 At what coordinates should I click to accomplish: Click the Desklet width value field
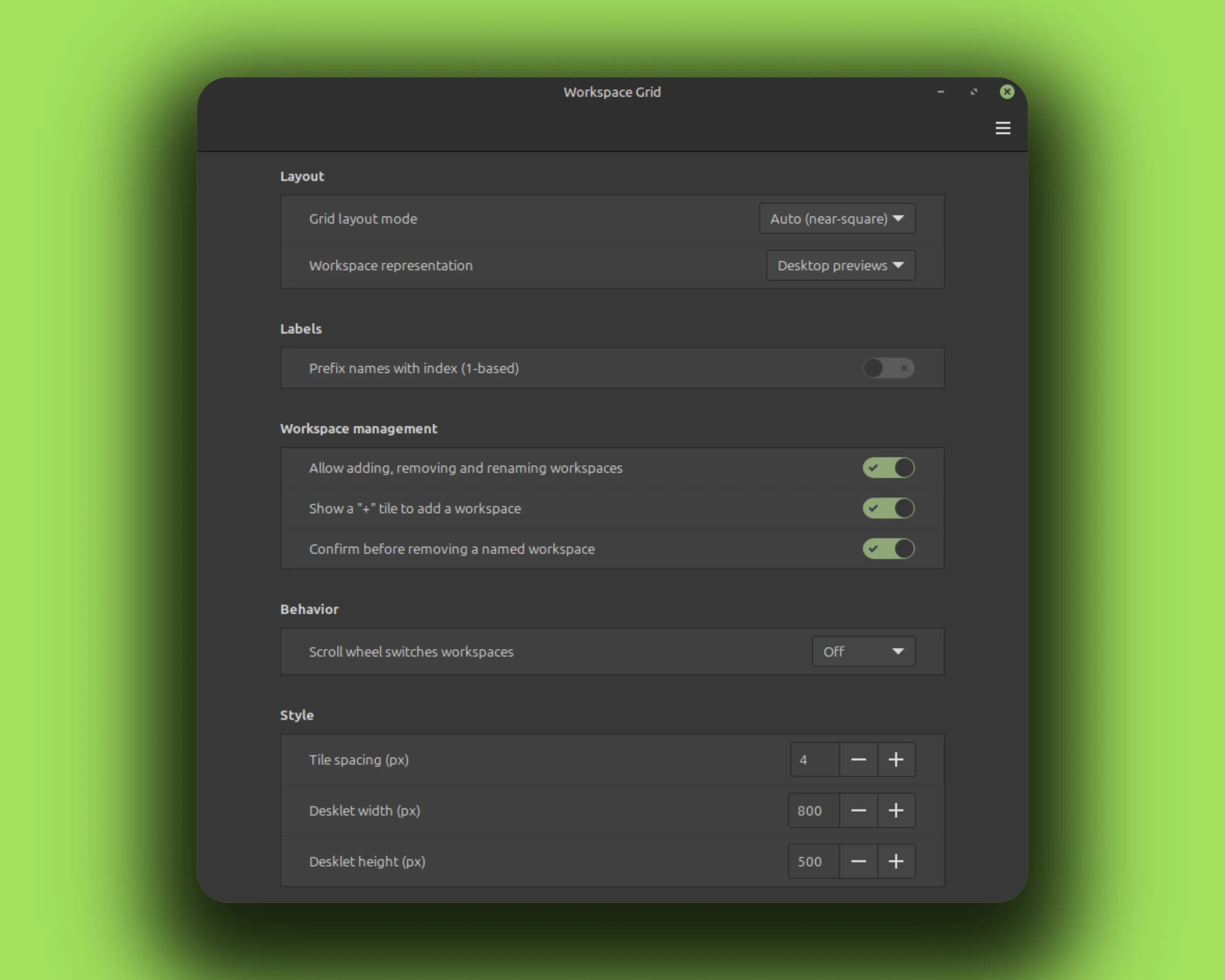click(x=814, y=811)
